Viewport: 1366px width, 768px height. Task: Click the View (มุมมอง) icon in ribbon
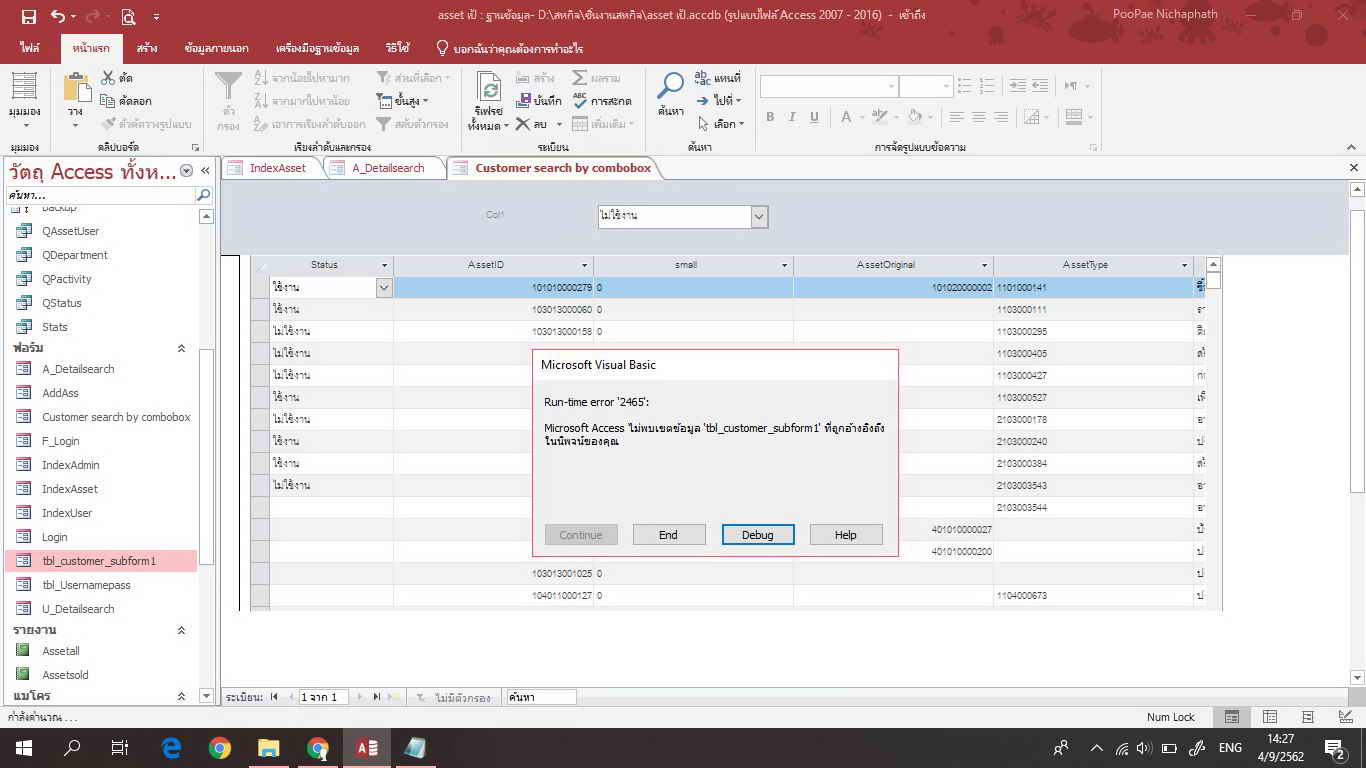pyautogui.click(x=24, y=88)
